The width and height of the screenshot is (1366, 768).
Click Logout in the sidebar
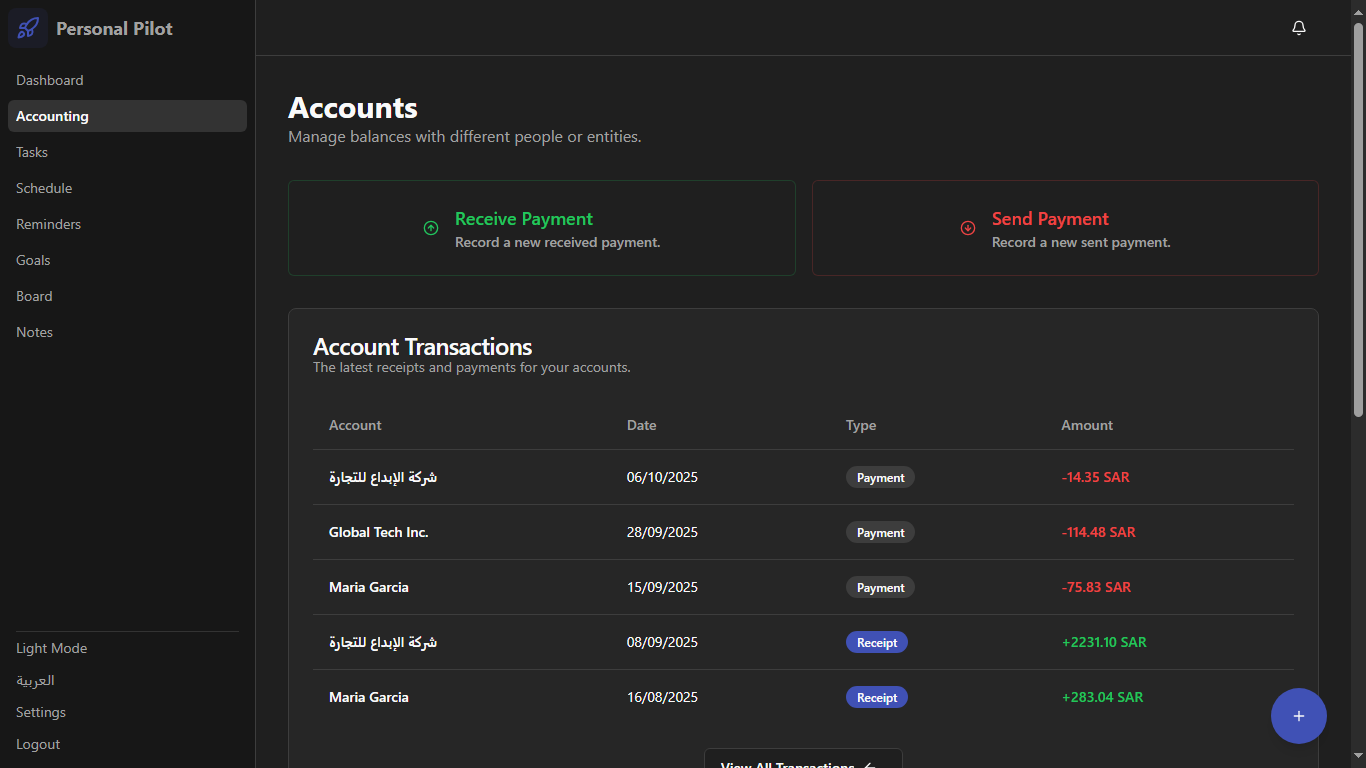tap(38, 744)
